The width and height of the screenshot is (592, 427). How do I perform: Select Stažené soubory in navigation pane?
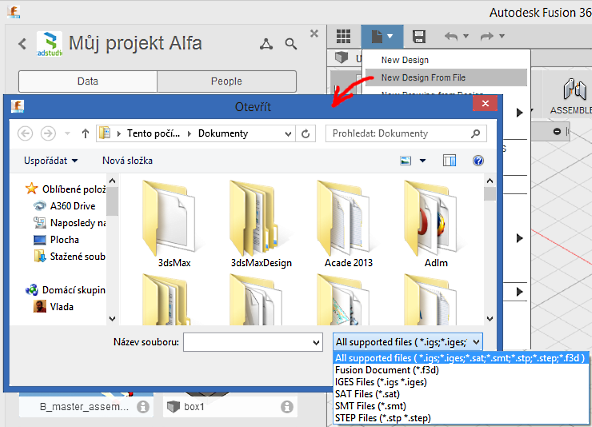[x=69, y=256]
